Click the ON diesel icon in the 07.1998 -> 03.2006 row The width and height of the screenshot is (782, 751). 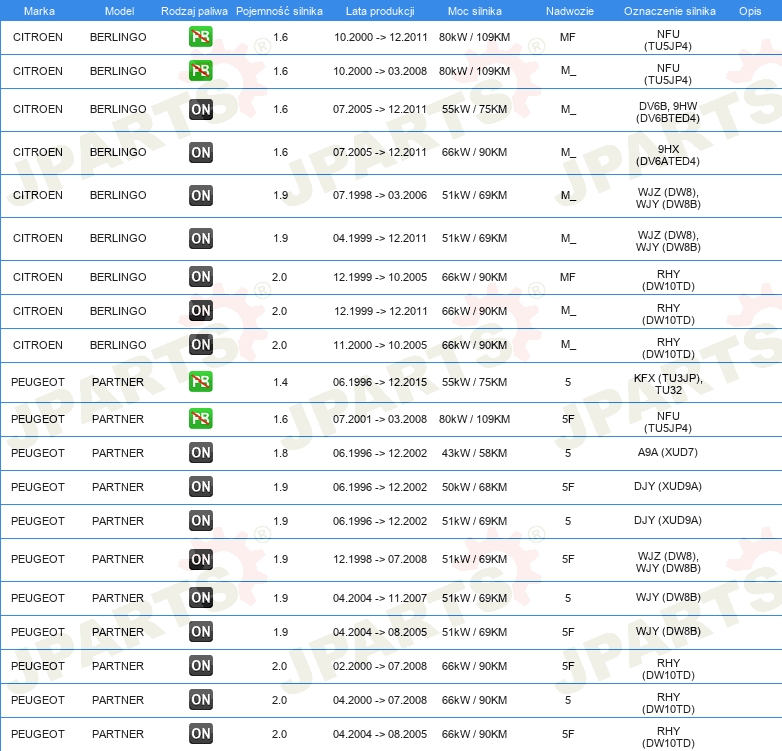[x=200, y=195]
